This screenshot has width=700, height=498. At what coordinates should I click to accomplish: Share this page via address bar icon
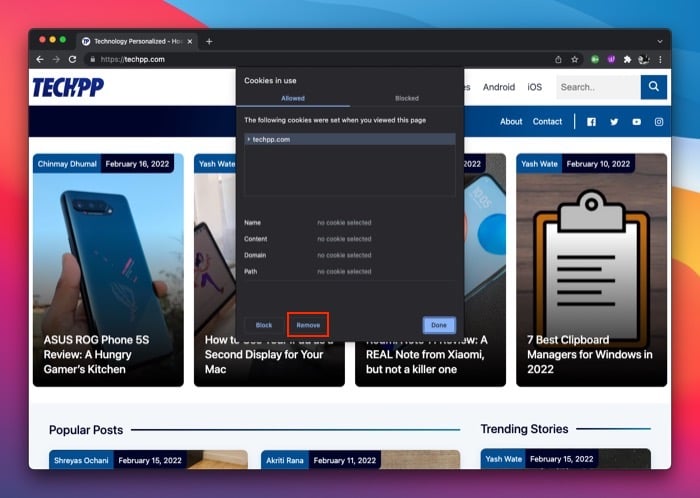(558, 59)
